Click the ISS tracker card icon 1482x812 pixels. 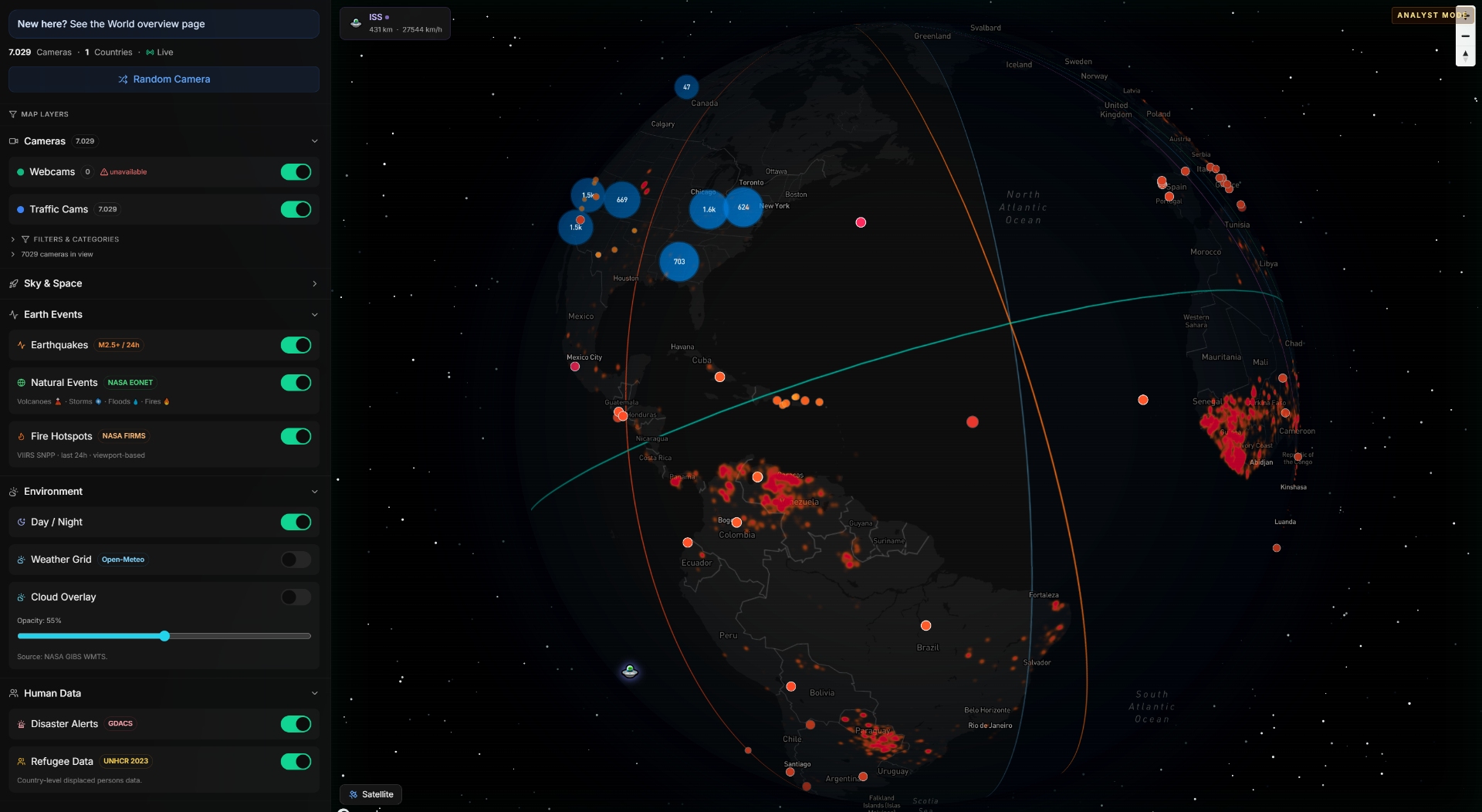[356, 23]
